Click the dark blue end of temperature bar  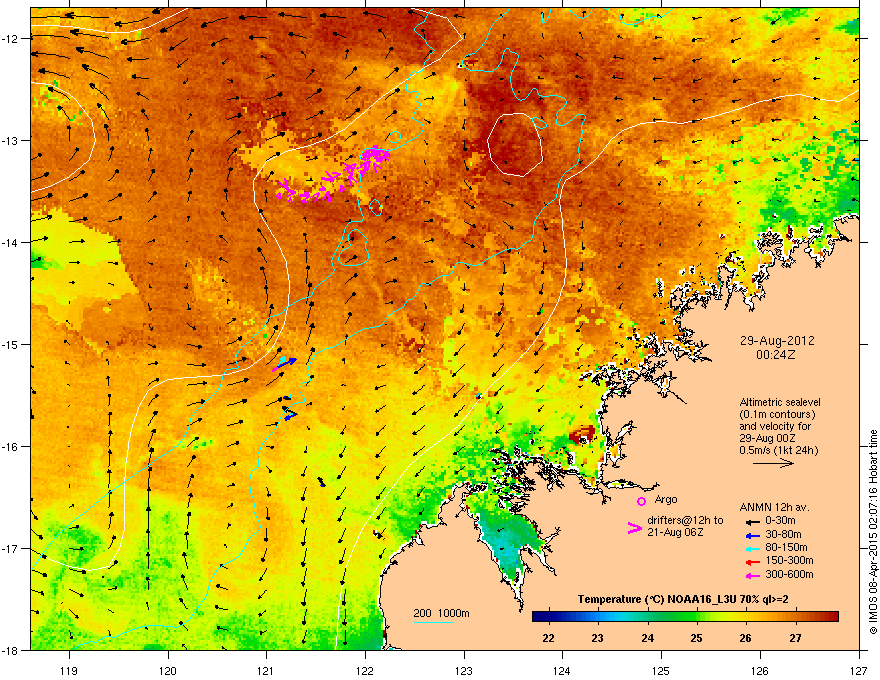point(538,616)
